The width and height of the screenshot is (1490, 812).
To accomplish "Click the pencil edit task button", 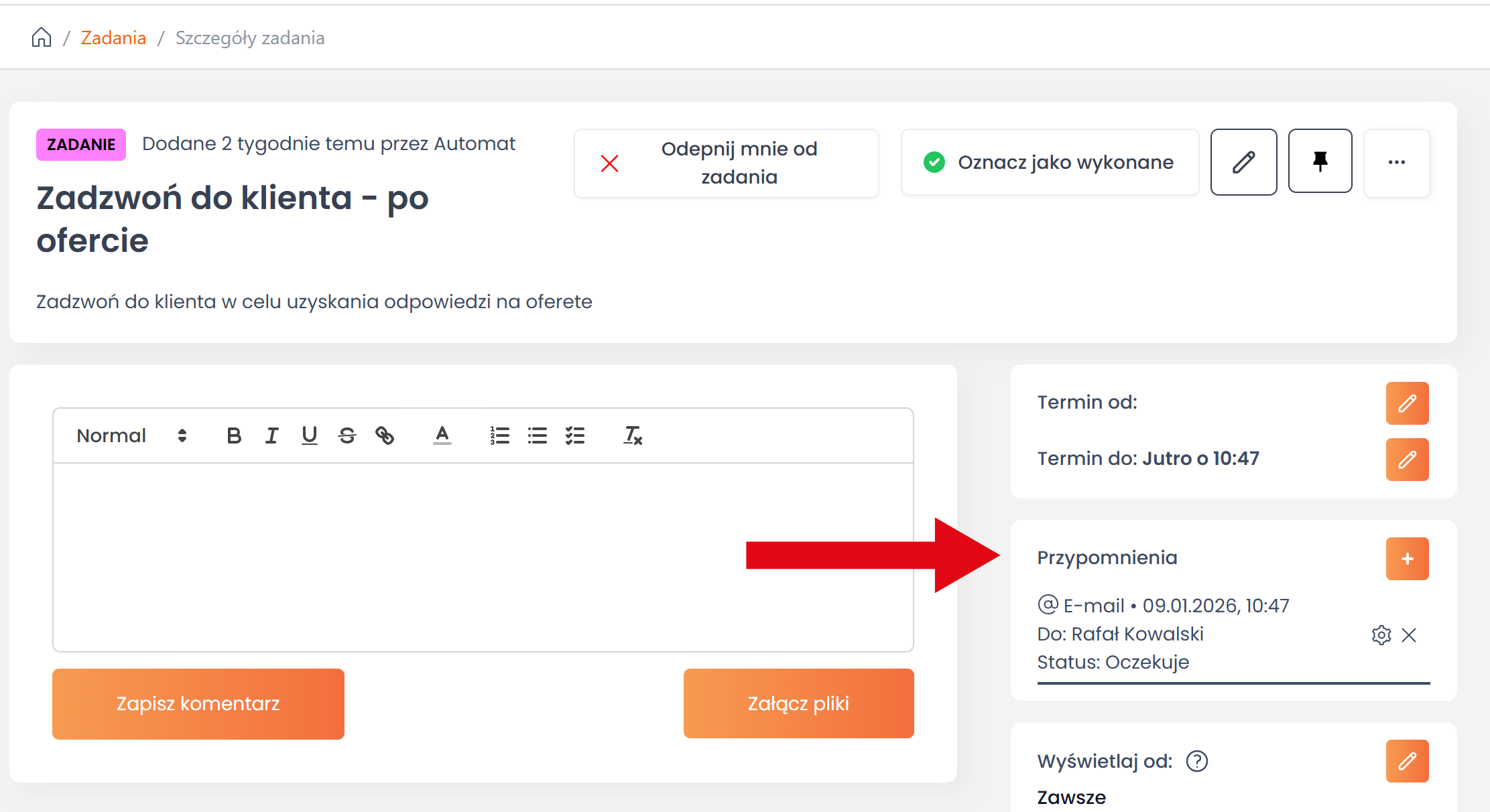I will [x=1243, y=162].
